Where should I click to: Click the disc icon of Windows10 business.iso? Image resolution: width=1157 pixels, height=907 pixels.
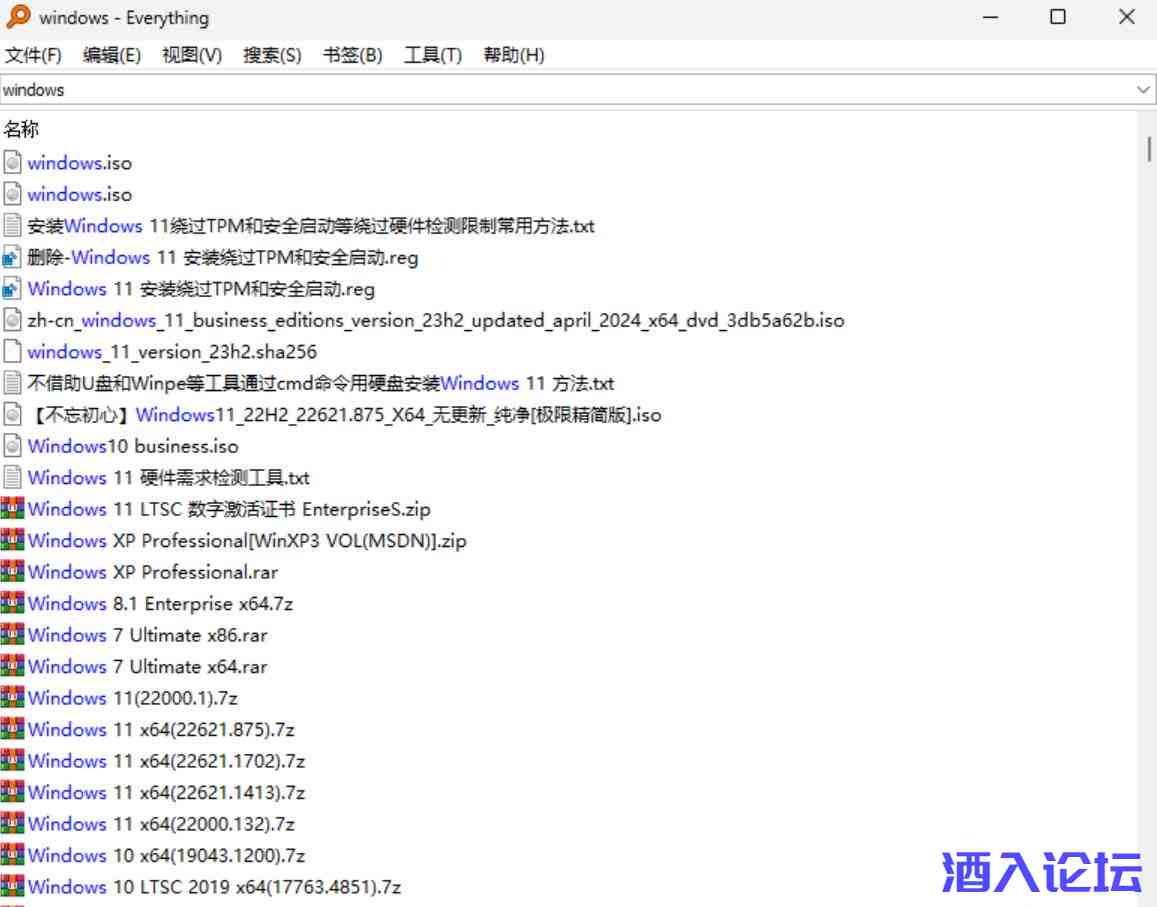coord(12,446)
